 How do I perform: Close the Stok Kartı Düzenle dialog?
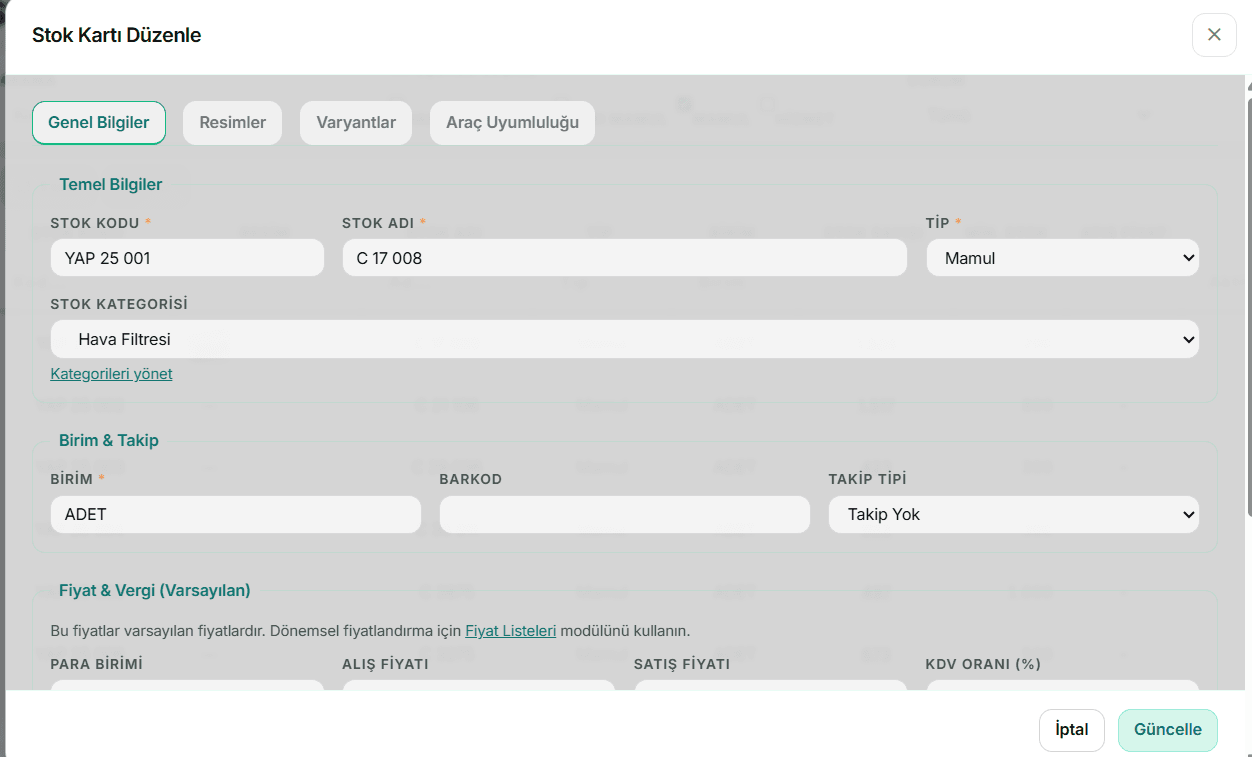click(x=1214, y=35)
